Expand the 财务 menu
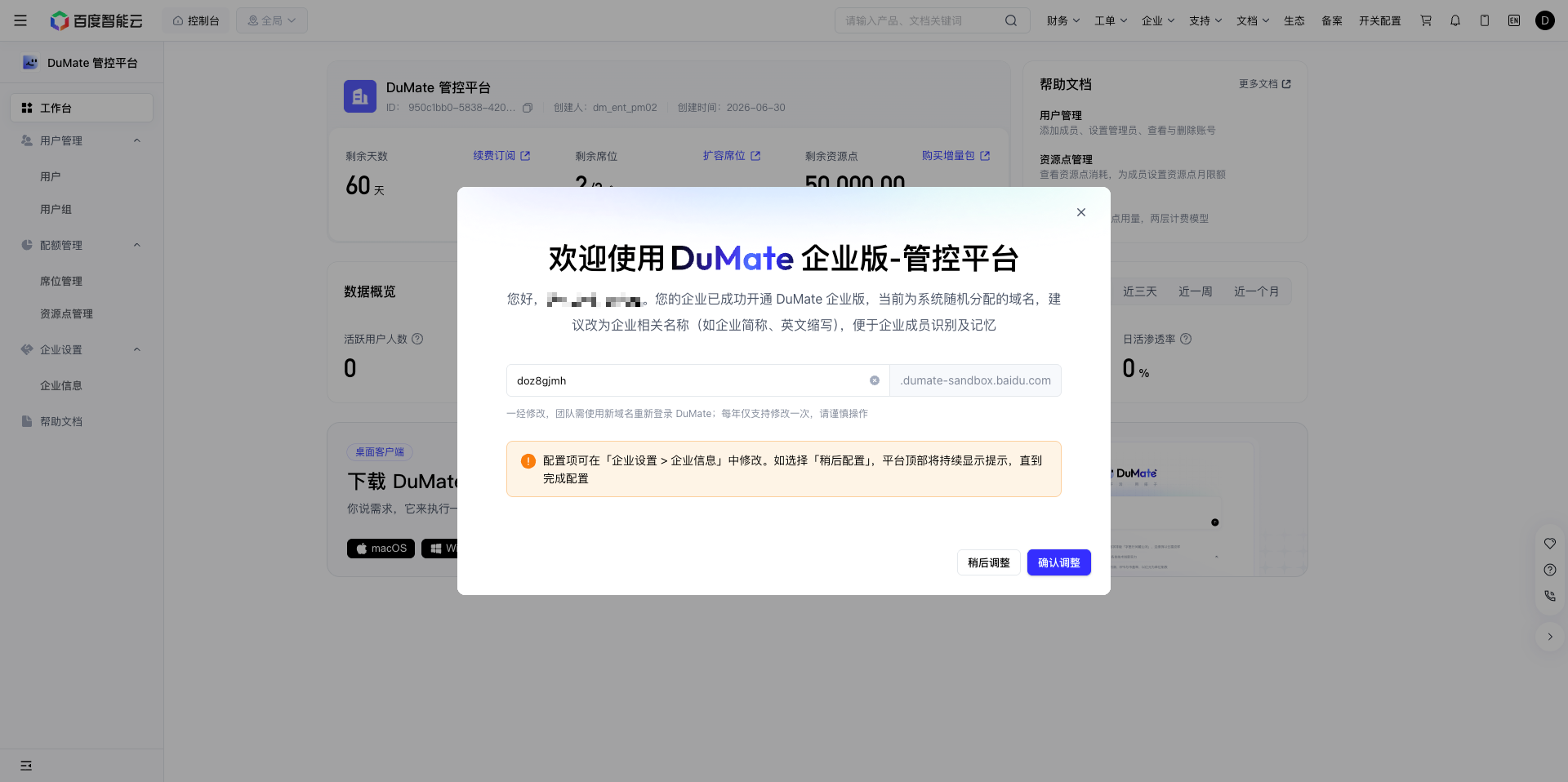 click(1063, 20)
